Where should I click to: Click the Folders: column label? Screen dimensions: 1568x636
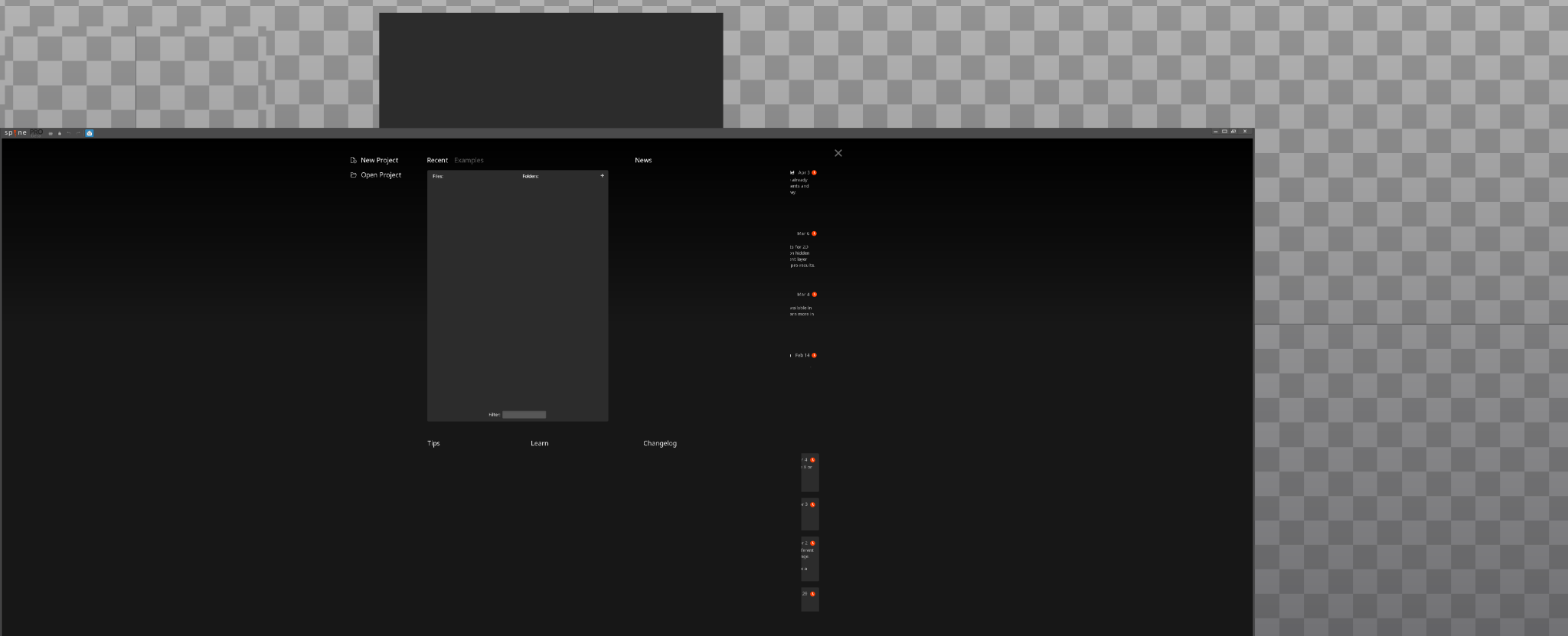click(531, 176)
